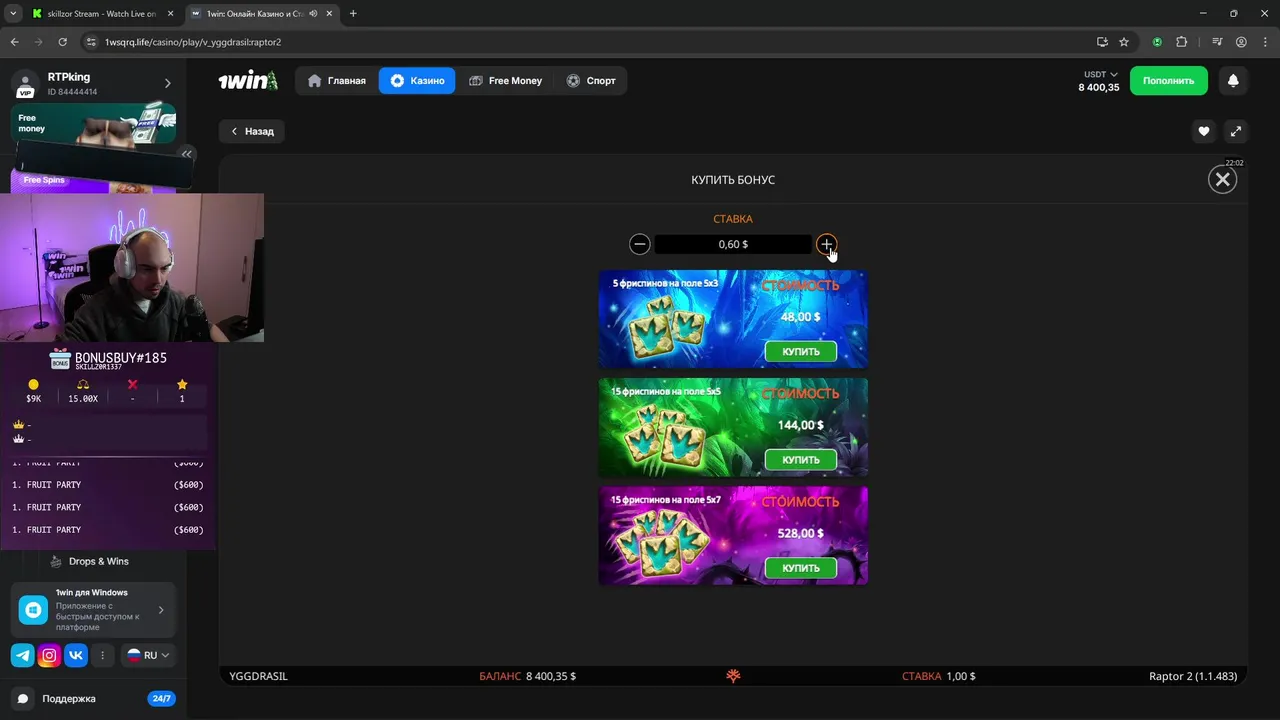Buy 15 free spins for 144,00 $
This screenshot has width=1280, height=720.
pyautogui.click(x=801, y=460)
